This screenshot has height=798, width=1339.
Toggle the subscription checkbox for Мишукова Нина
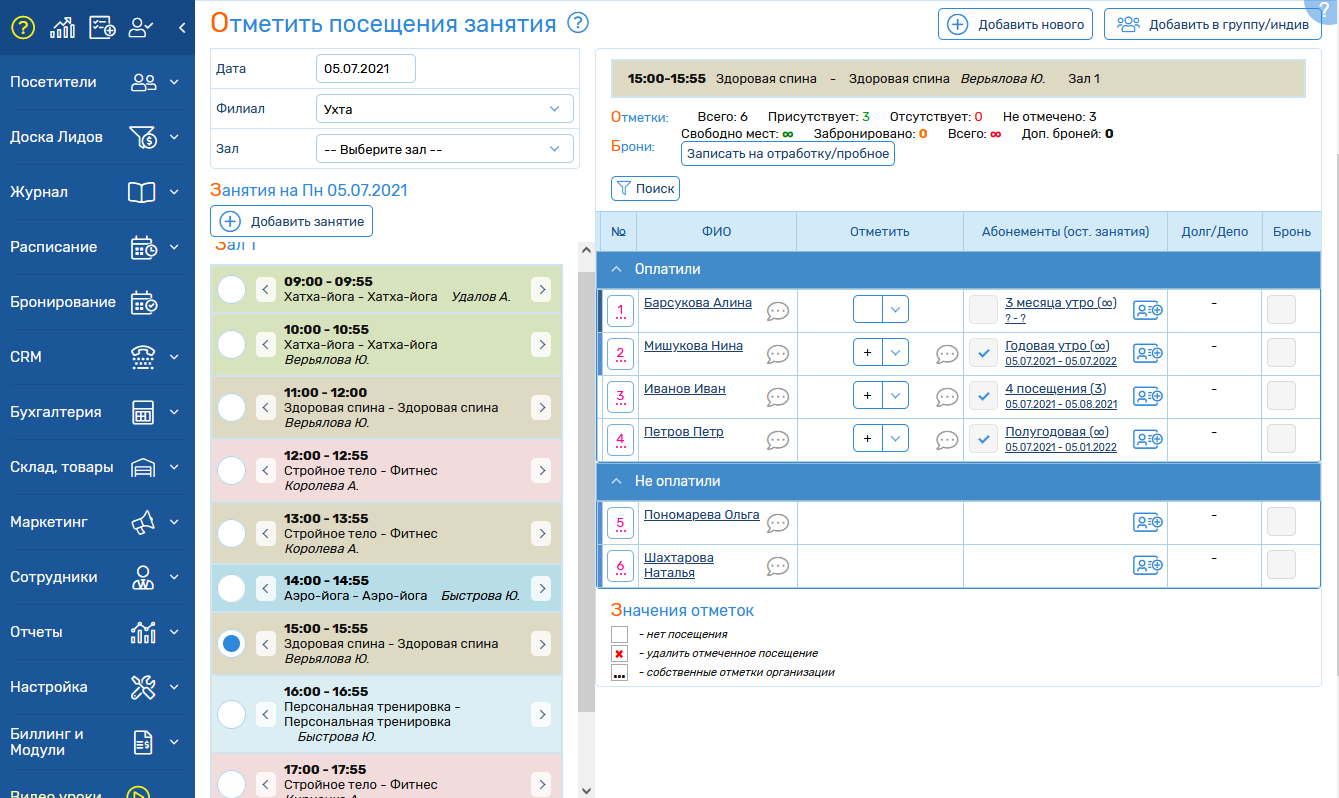click(984, 353)
